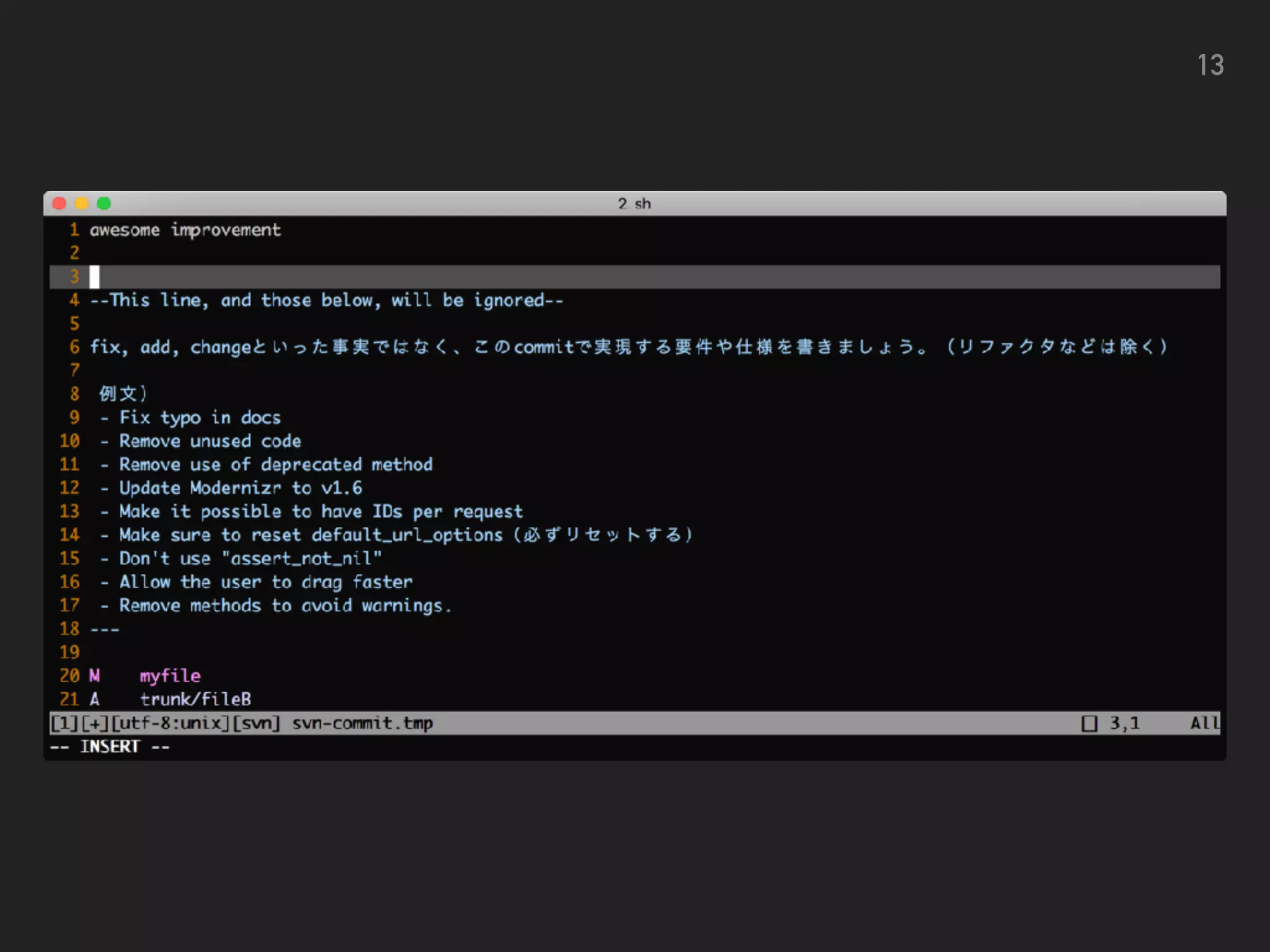Click the 'Fix typo in docs' line
The height and width of the screenshot is (952, 1270).
pos(200,418)
